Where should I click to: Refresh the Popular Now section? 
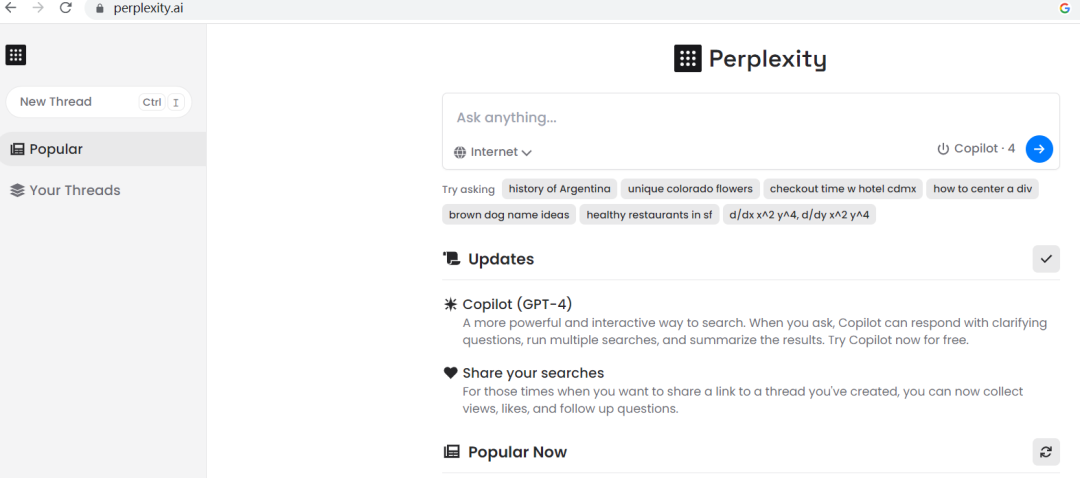point(1046,452)
